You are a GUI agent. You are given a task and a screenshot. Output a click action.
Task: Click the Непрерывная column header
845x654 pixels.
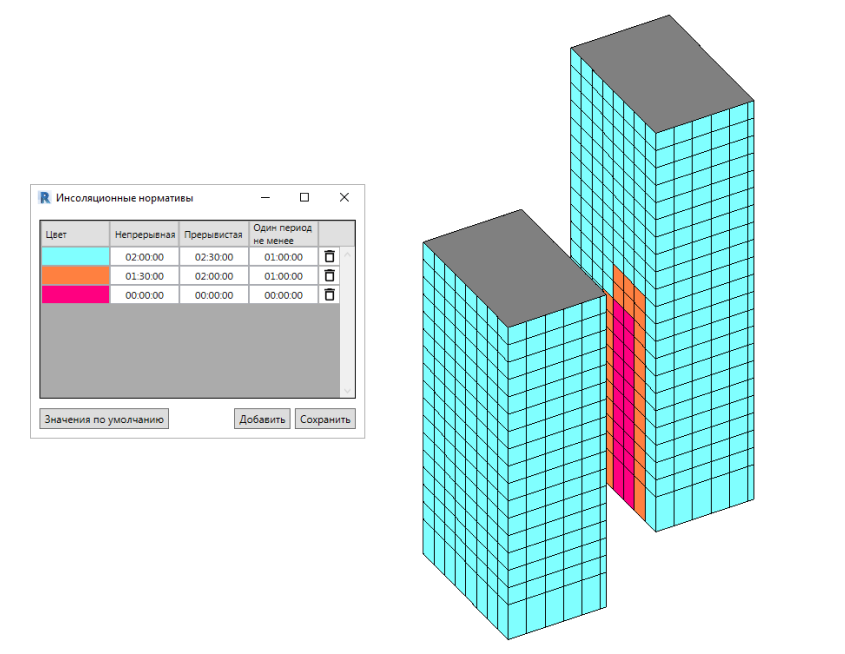coord(144,234)
